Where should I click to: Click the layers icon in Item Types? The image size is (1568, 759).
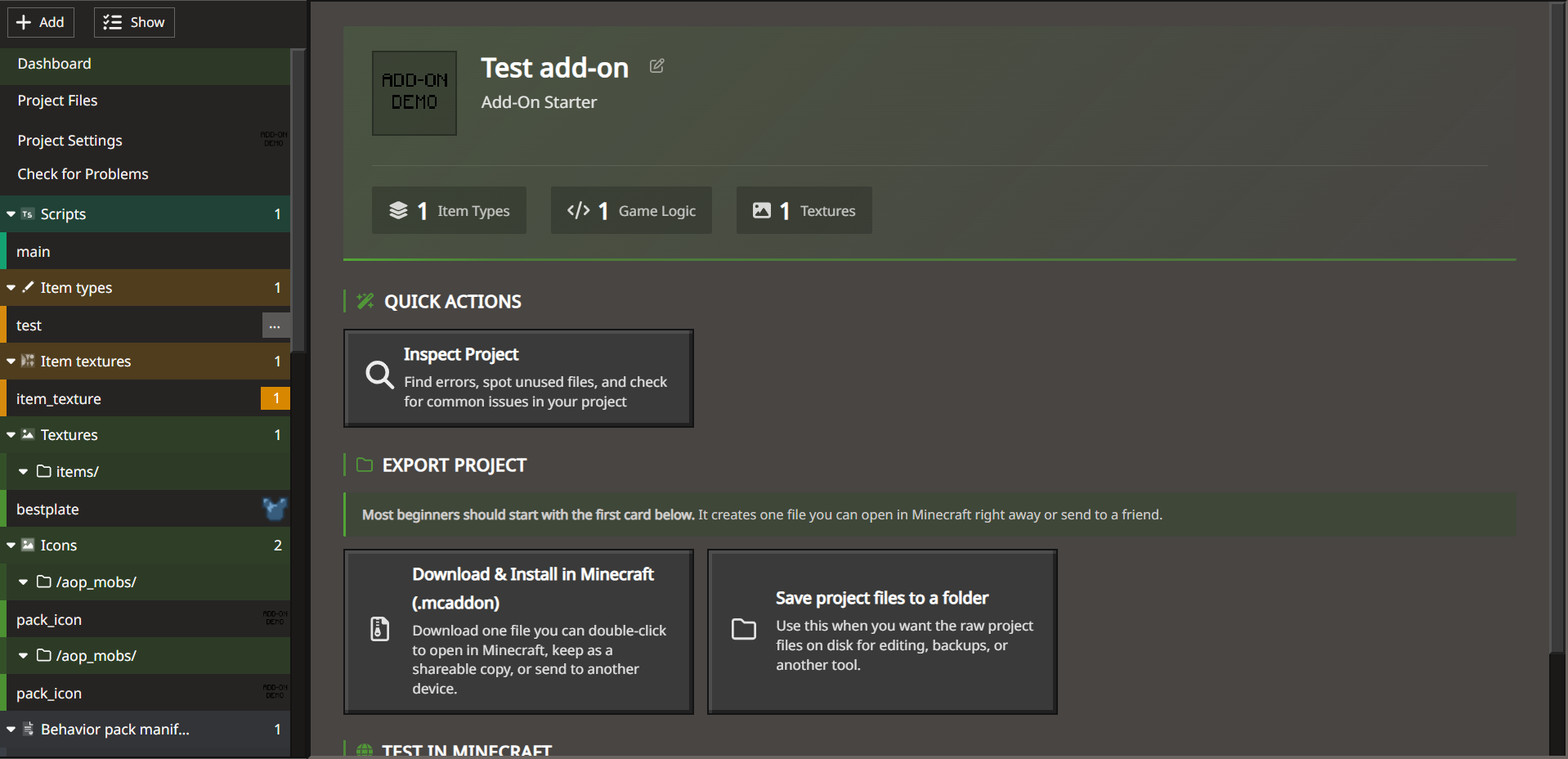coord(398,210)
